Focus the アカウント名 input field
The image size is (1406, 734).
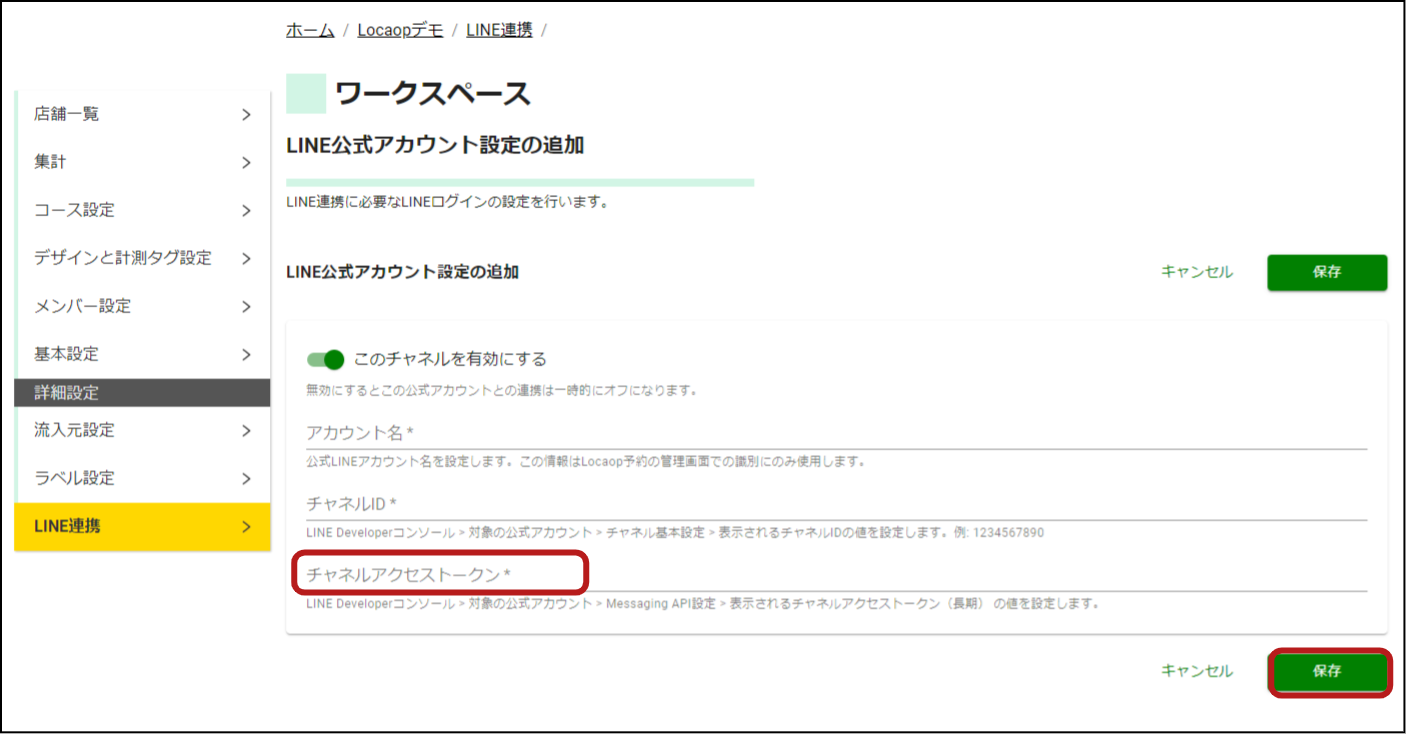click(x=836, y=433)
